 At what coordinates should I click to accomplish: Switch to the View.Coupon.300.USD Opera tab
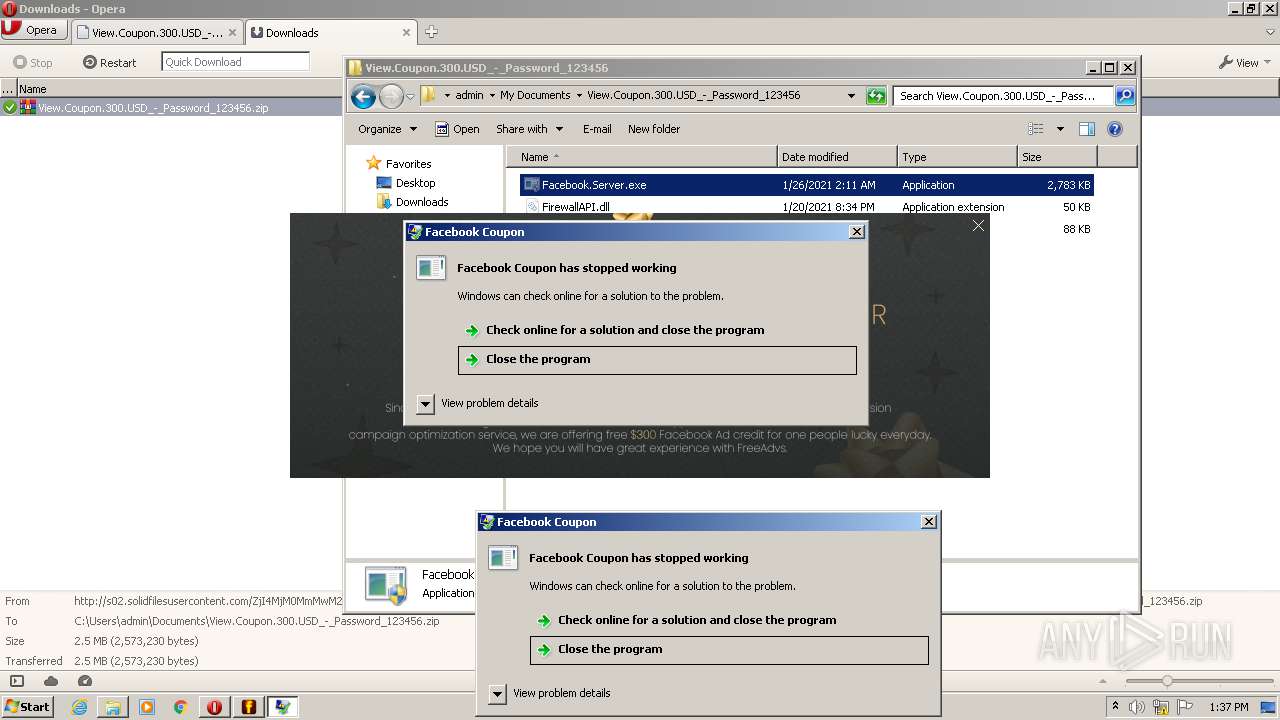click(x=158, y=32)
